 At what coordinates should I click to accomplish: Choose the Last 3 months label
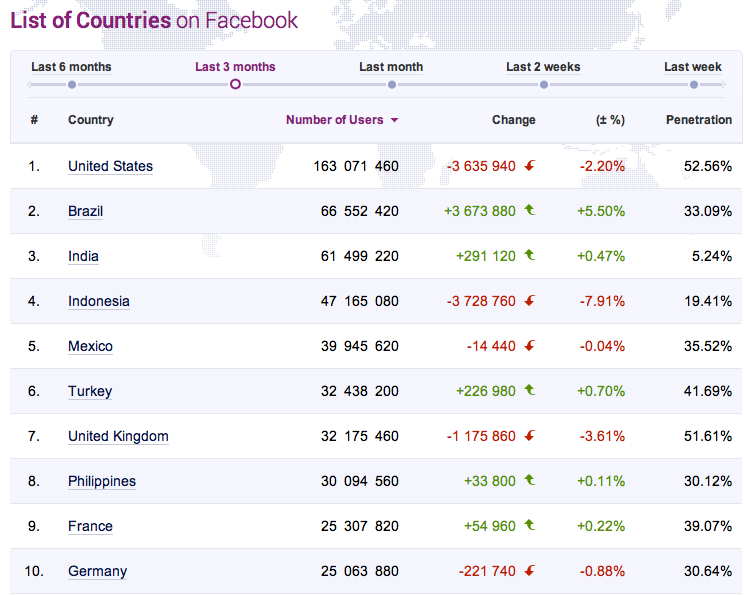click(x=235, y=67)
